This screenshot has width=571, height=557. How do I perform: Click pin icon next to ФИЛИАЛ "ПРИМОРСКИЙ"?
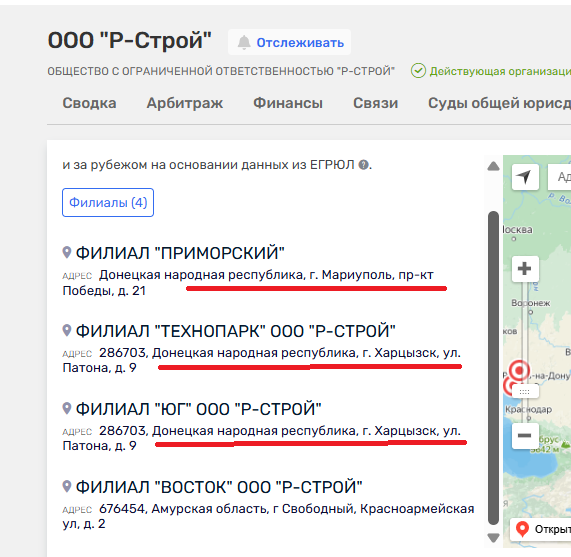tap(67, 252)
